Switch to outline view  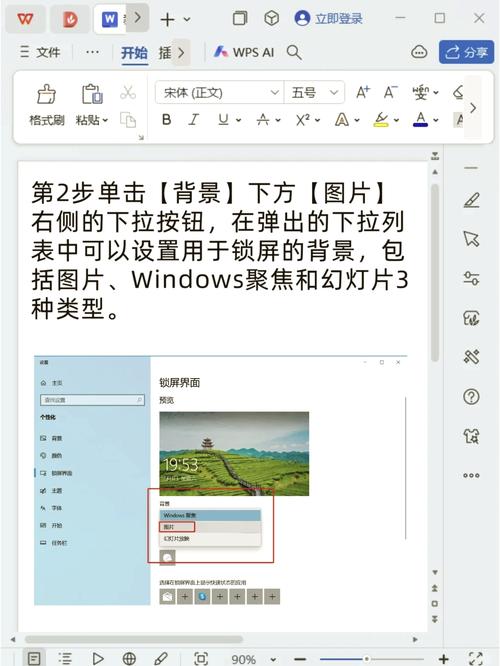point(65,659)
